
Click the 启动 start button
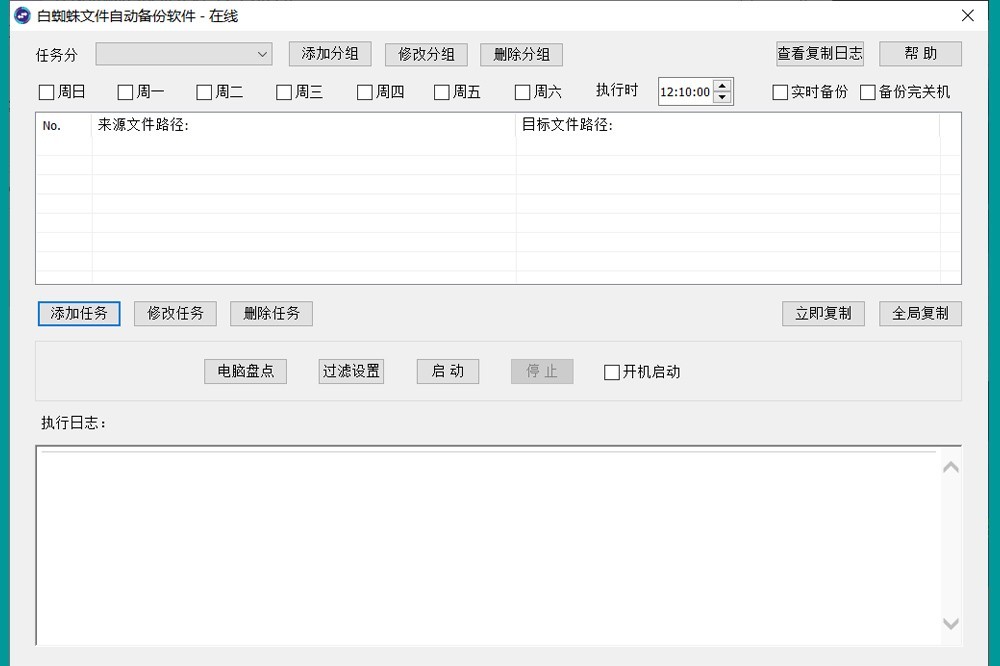pos(448,371)
